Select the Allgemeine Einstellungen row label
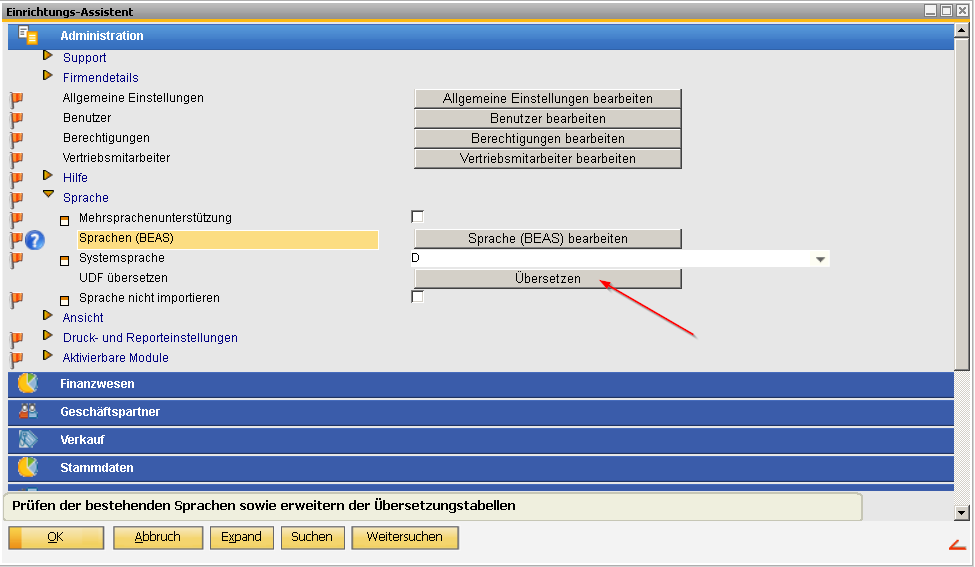Image resolution: width=975 pixels, height=567 pixels. tap(133, 98)
